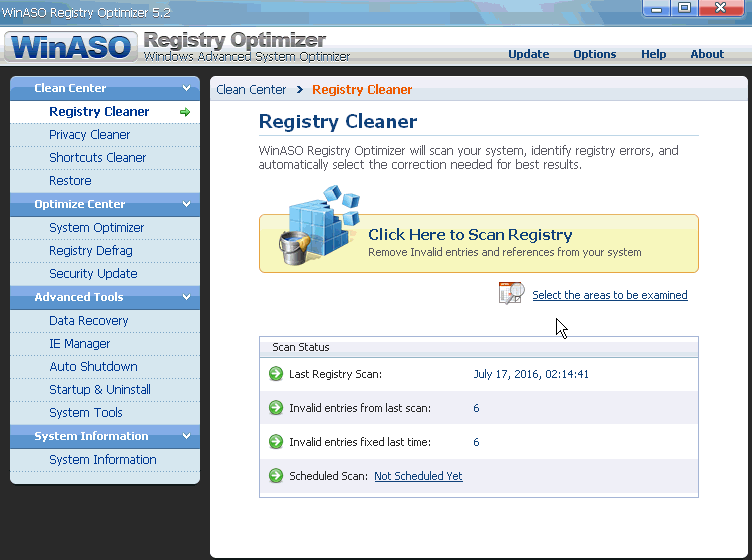Viewport: 752px width, 560px height.
Task: Collapse the Clean Center section
Action: tap(186, 88)
